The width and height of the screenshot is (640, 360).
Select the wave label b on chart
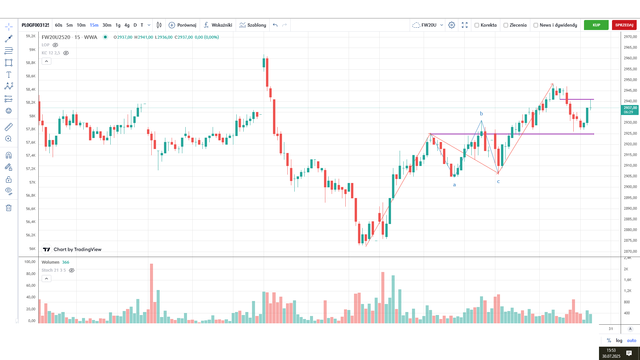click(x=481, y=113)
